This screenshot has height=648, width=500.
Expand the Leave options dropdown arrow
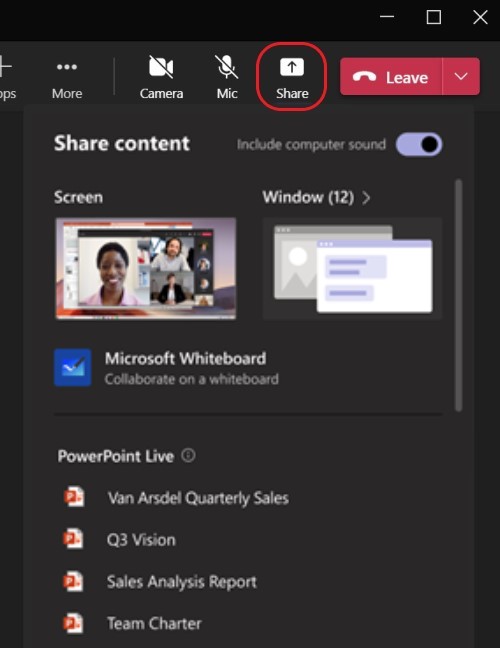click(x=461, y=77)
